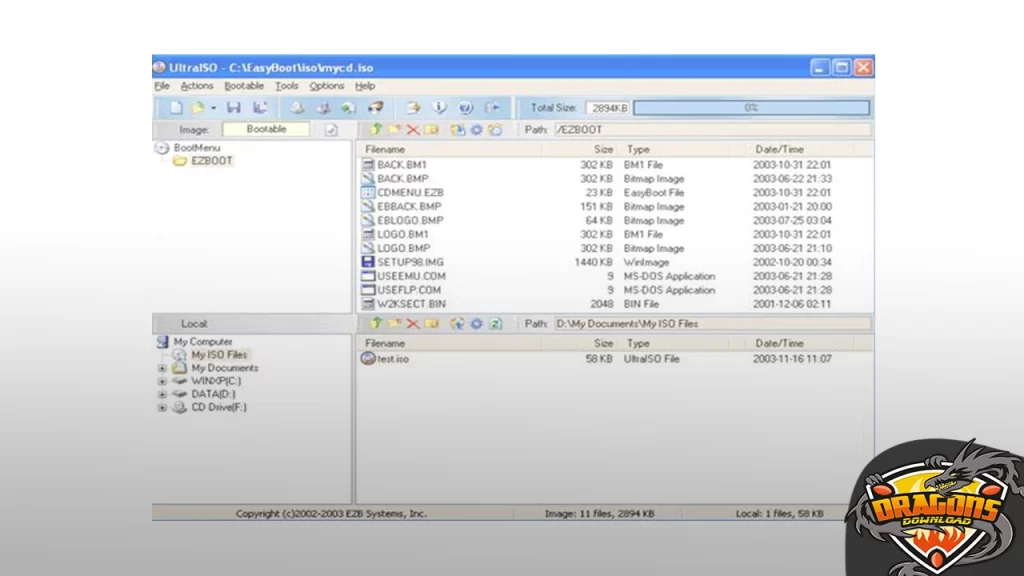Screen dimensions: 1024x576
Task: Save the current ISO image
Action: click(236, 107)
